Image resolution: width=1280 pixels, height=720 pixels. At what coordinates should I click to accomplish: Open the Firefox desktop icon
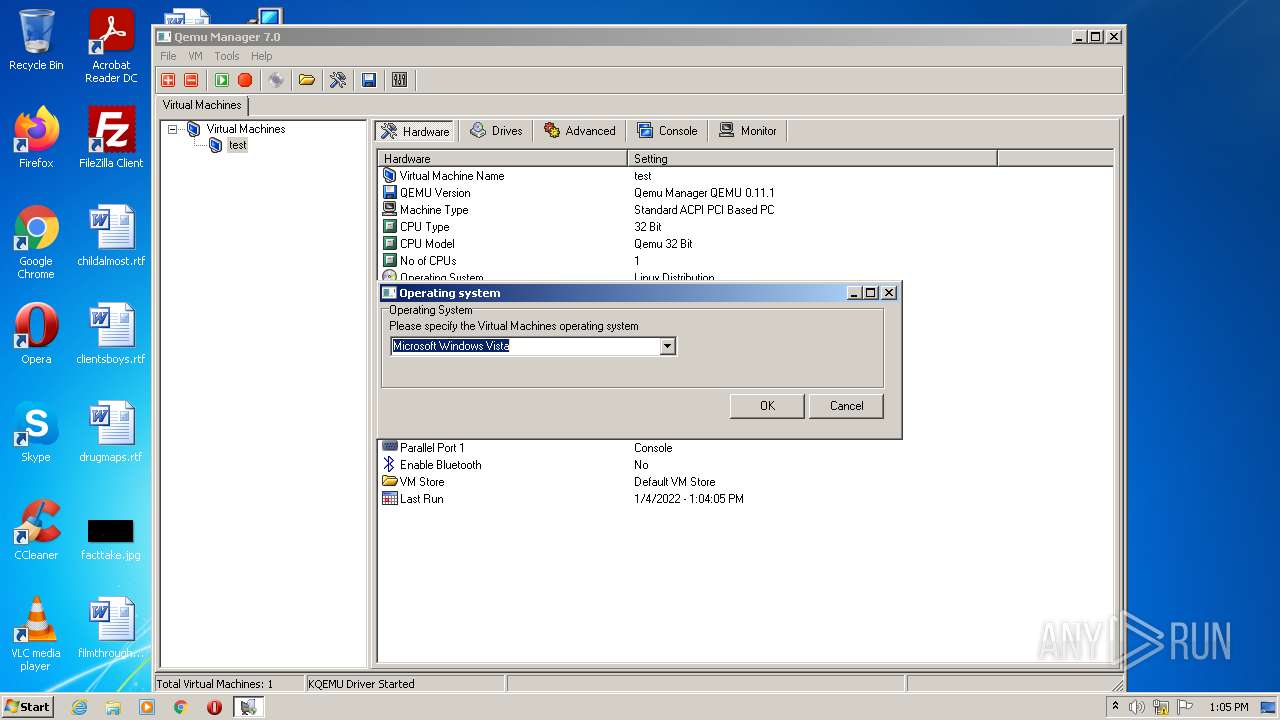pyautogui.click(x=36, y=138)
